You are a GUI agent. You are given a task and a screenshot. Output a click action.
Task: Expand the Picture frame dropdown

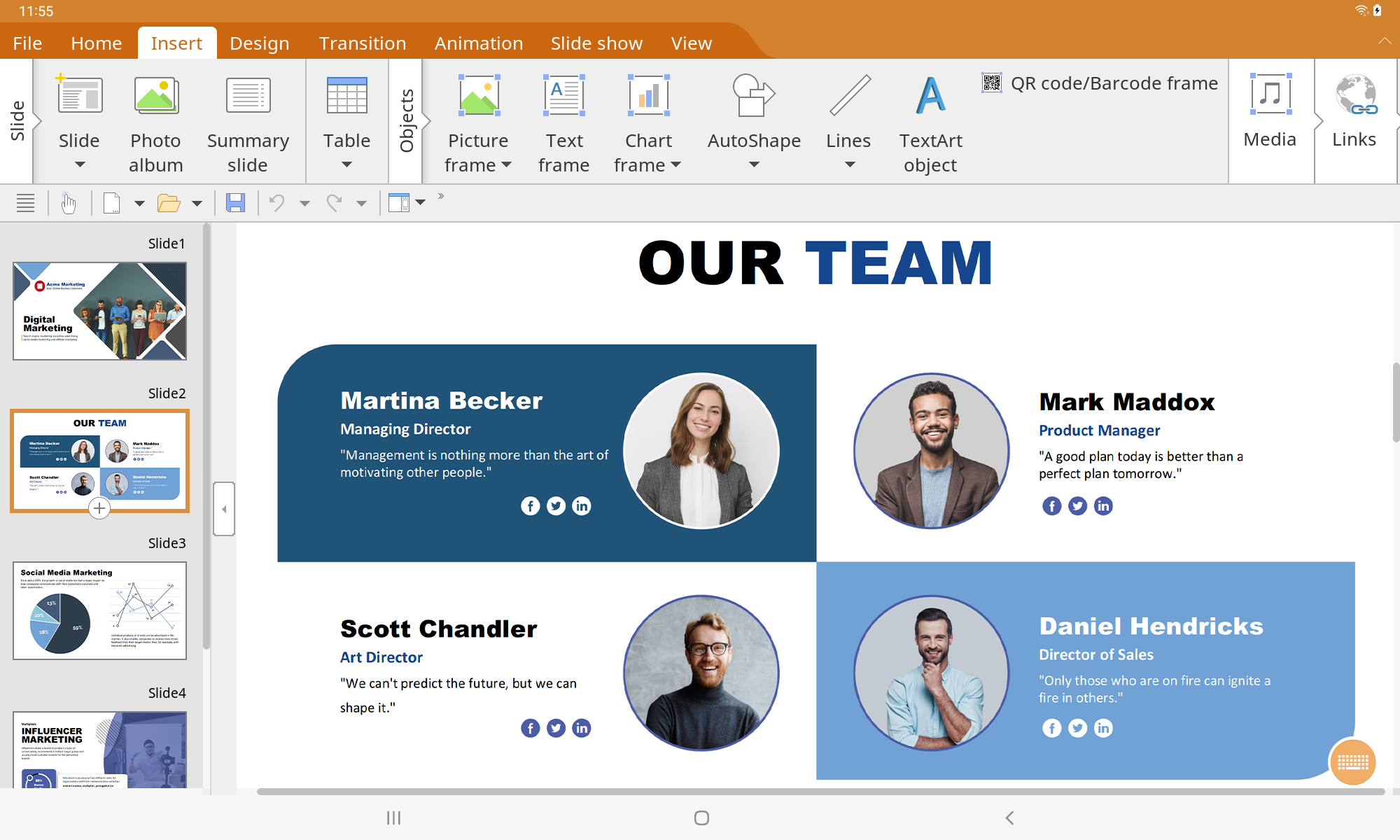point(507,165)
